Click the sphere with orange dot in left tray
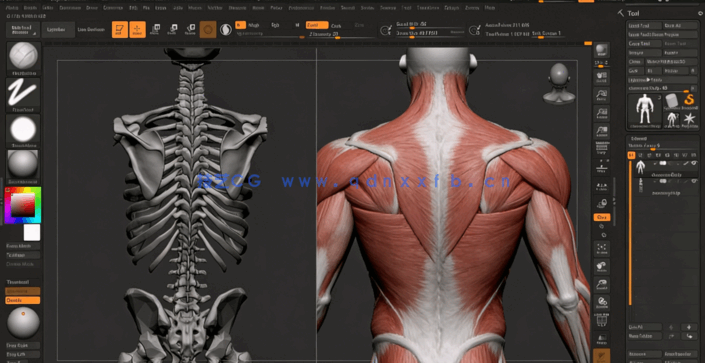The width and height of the screenshot is (705, 363). 23,322
